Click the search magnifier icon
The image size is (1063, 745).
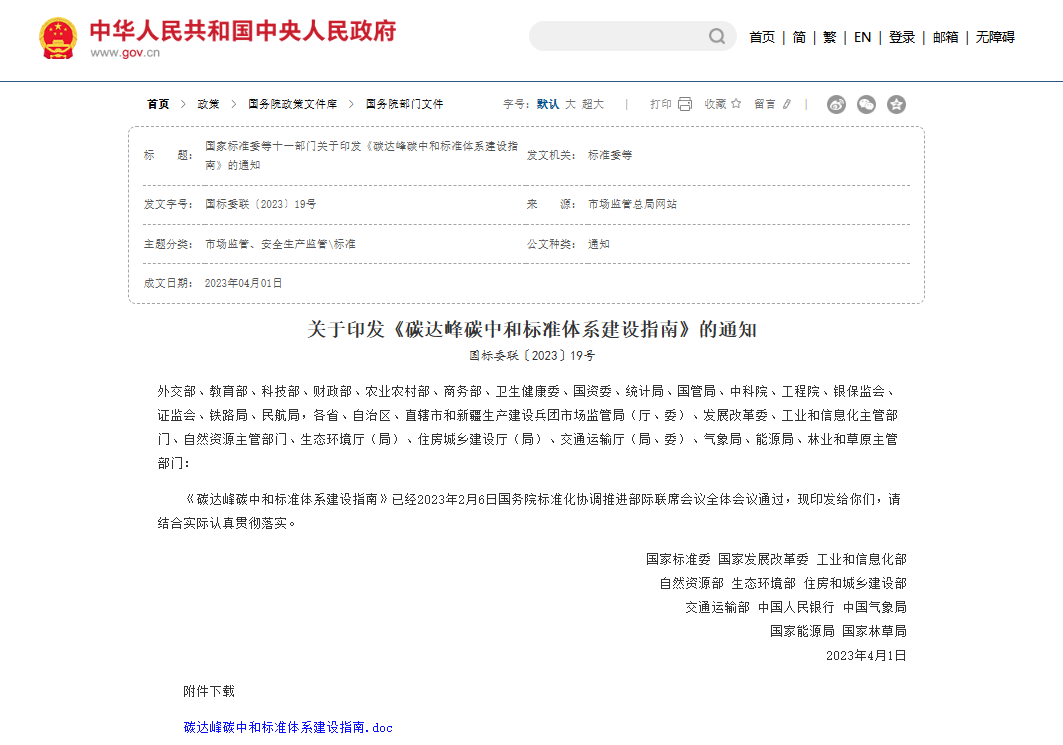(717, 37)
